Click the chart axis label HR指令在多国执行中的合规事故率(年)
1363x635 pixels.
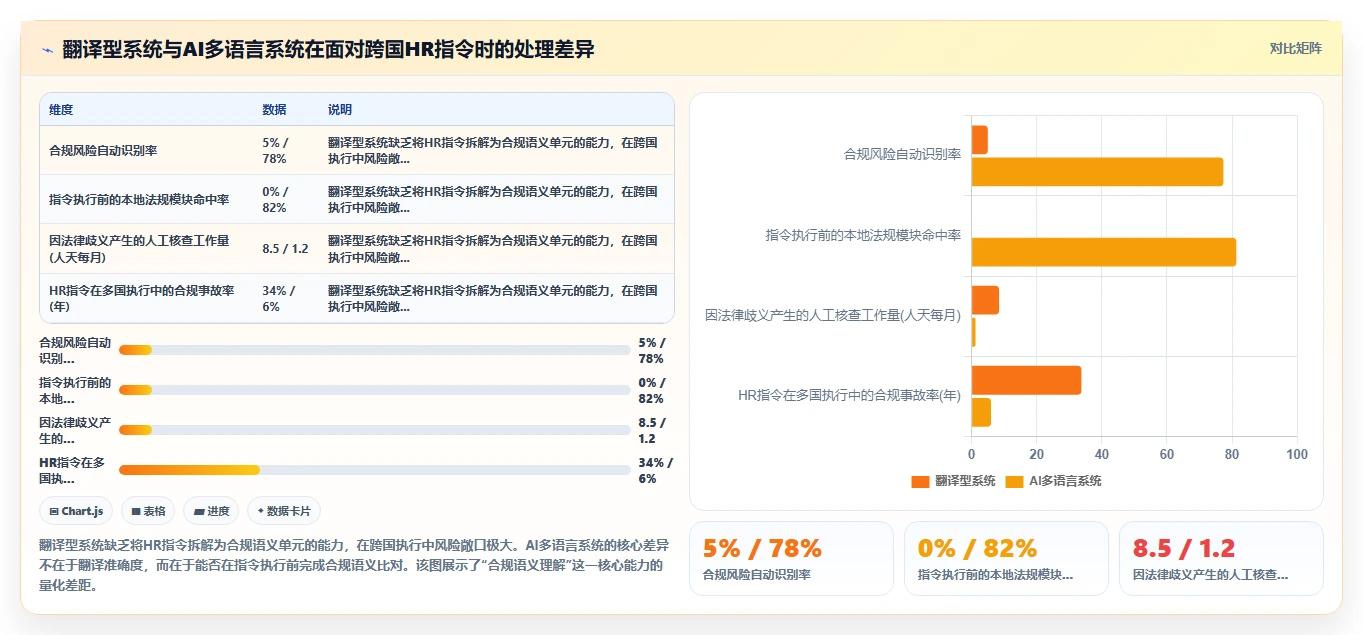(849, 395)
